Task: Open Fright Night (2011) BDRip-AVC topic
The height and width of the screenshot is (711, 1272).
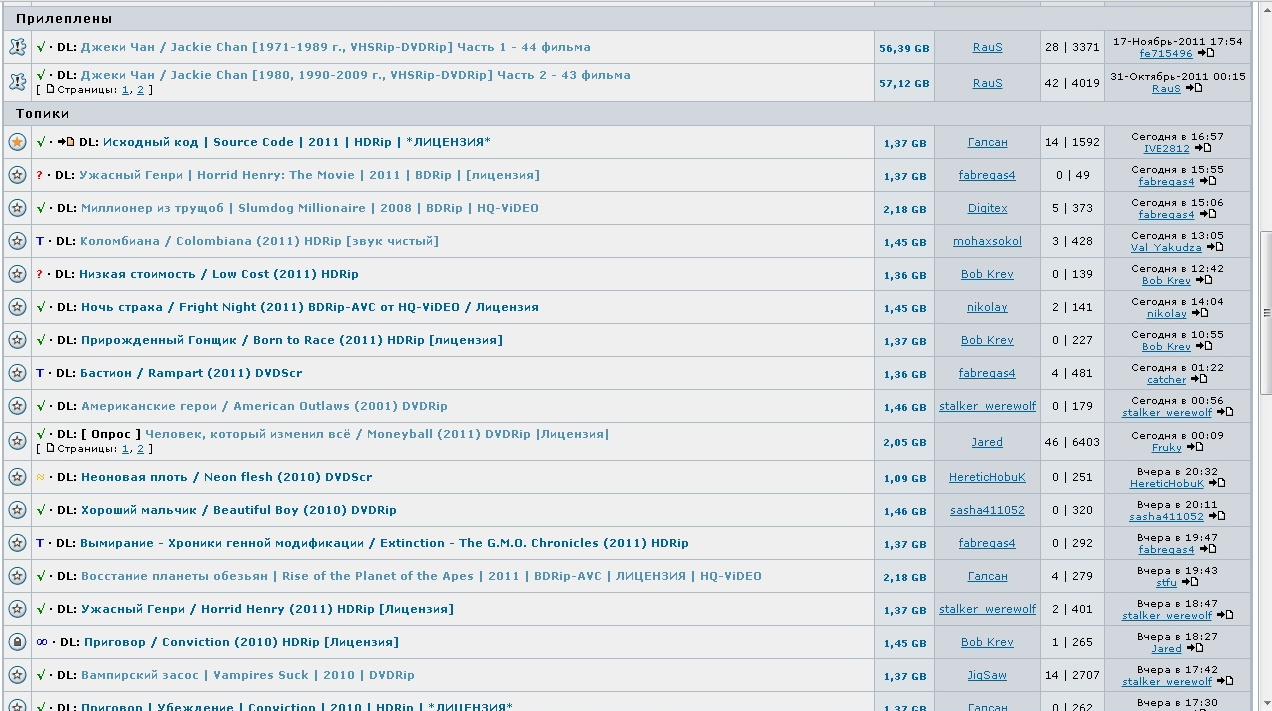Action: coord(309,307)
